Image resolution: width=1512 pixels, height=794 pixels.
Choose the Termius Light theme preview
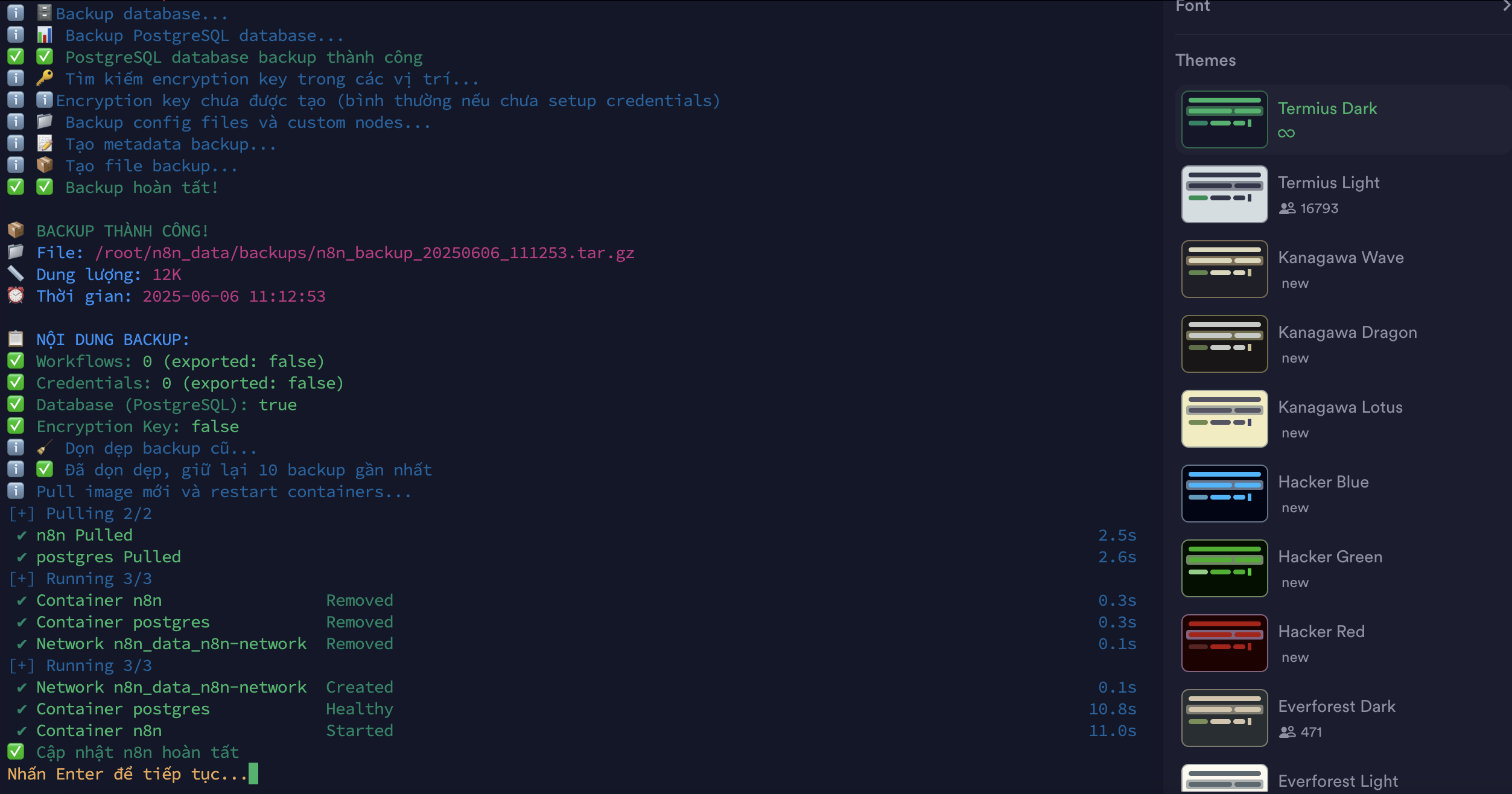pos(1224,194)
